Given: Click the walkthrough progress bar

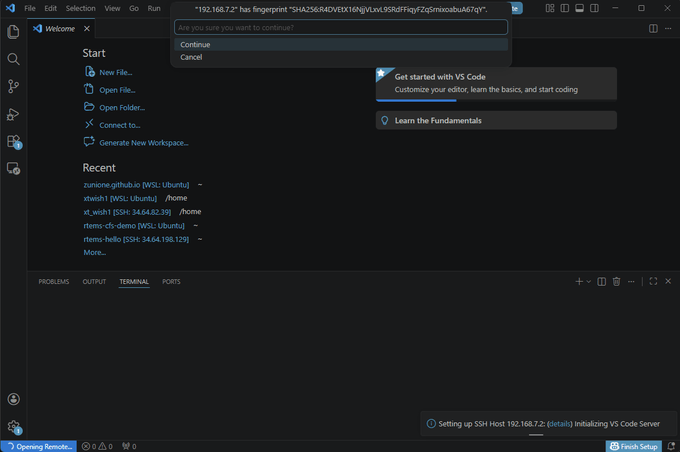Looking at the screenshot, I should [496, 100].
